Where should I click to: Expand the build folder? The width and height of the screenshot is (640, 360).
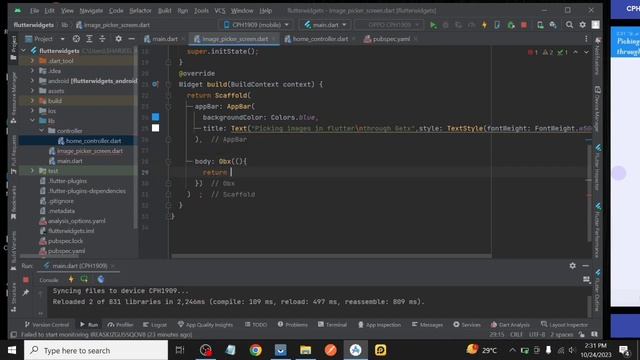pos(32,101)
